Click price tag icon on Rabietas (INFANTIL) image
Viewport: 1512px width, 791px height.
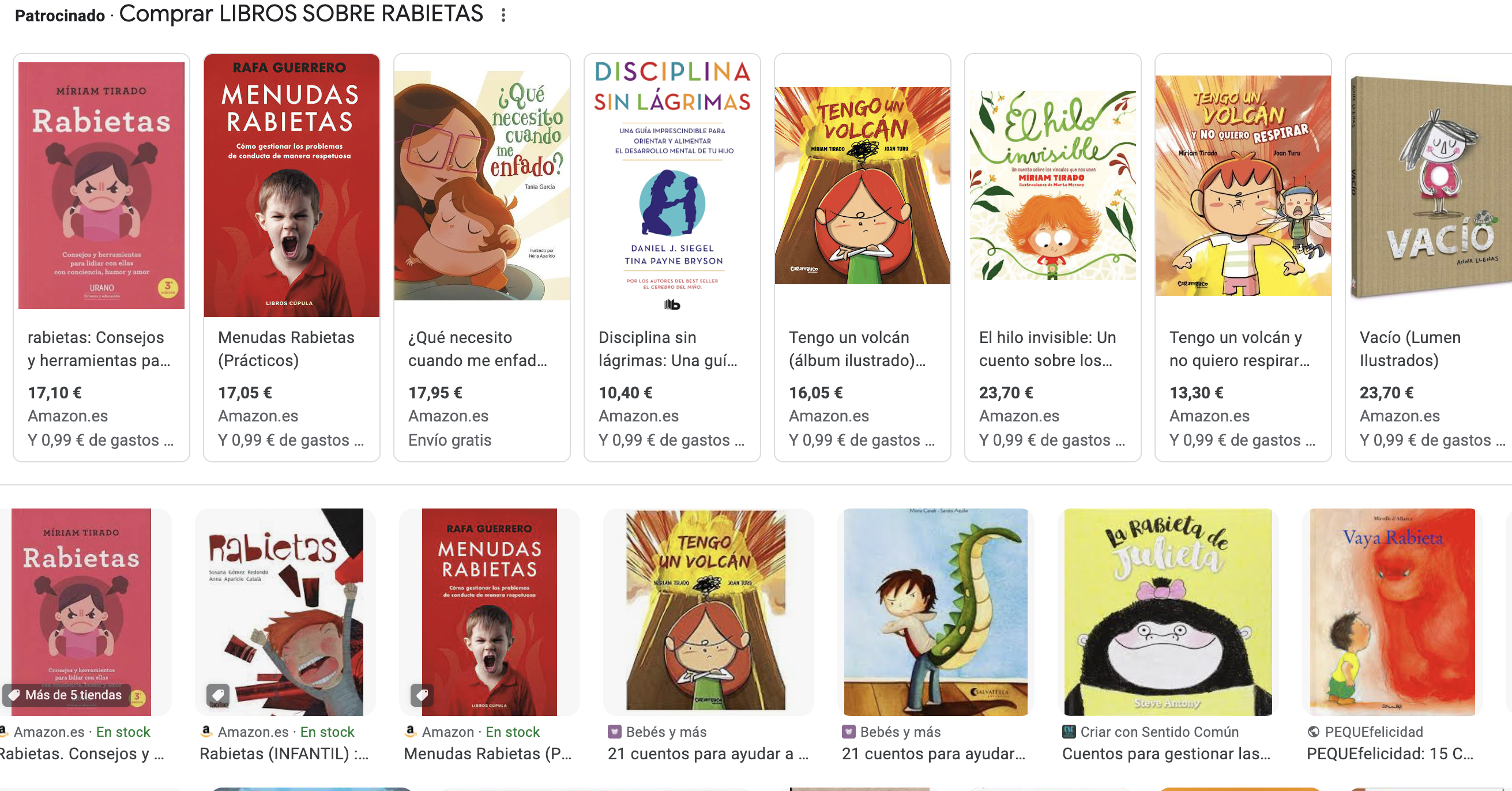[x=218, y=695]
